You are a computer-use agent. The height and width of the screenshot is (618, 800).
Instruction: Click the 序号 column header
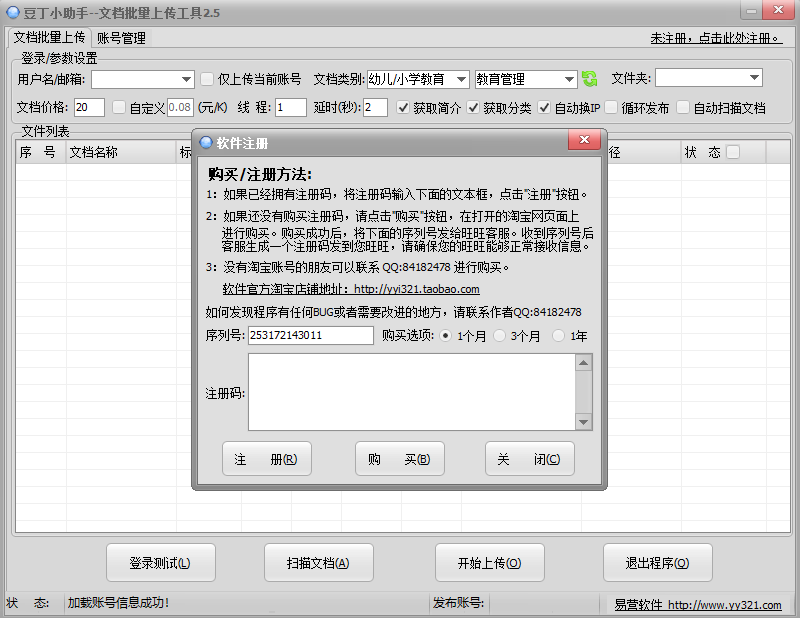pos(41,152)
